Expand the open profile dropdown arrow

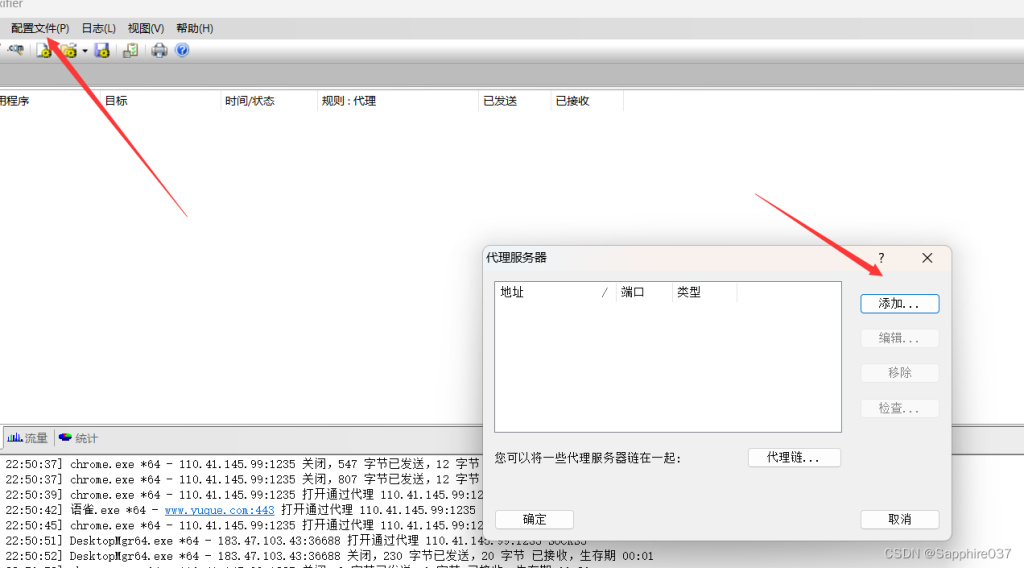[x=85, y=50]
